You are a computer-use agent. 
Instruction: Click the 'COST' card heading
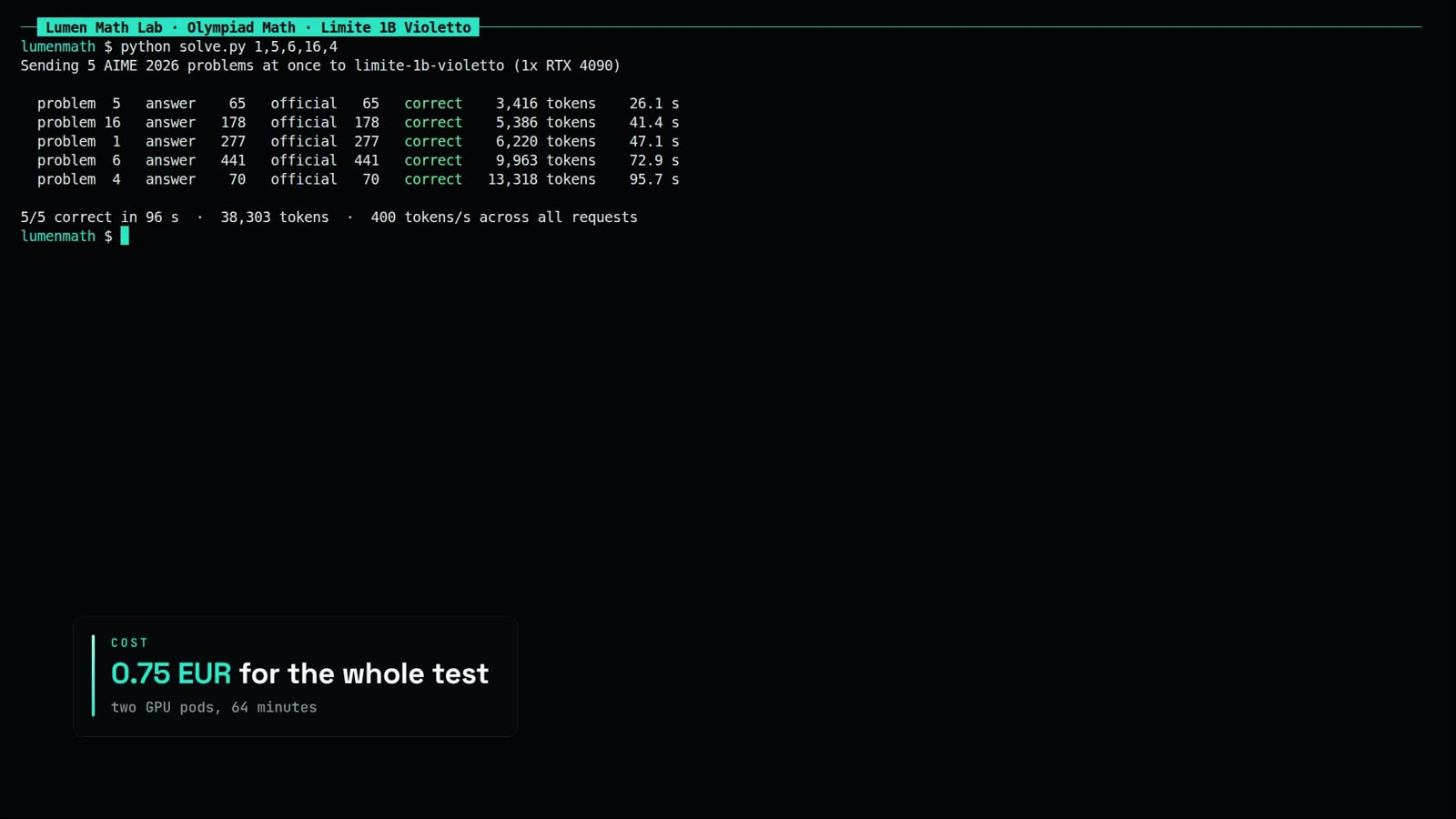pyautogui.click(x=129, y=642)
